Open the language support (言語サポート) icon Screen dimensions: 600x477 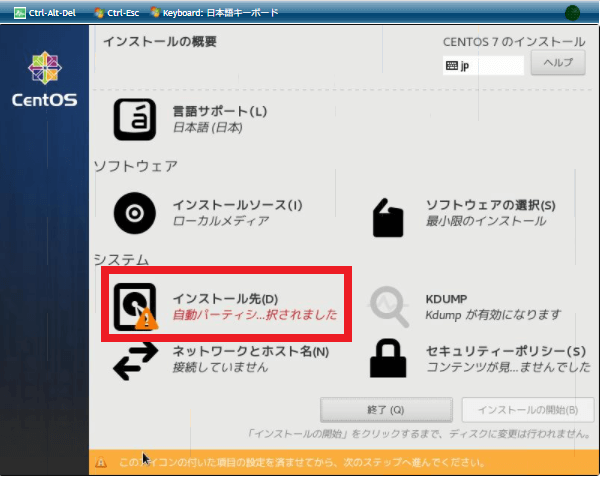coord(135,119)
